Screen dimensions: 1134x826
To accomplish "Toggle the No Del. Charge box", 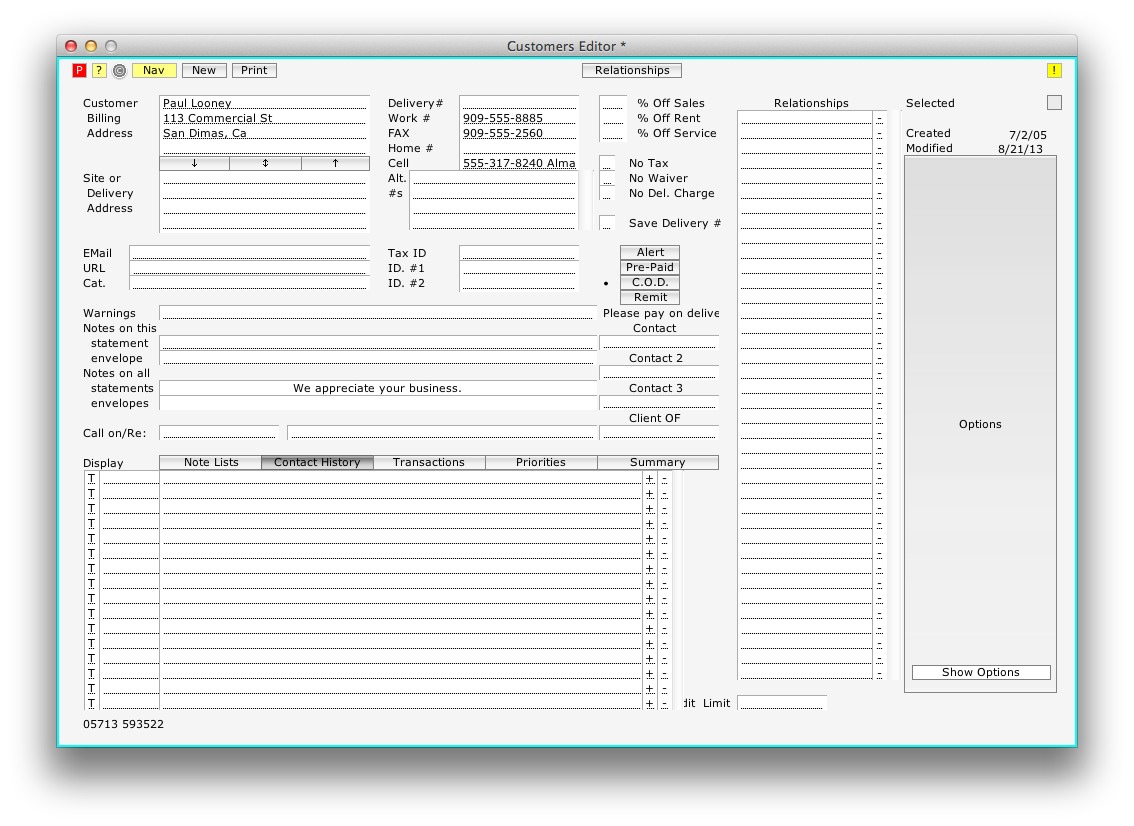I will tap(608, 193).
